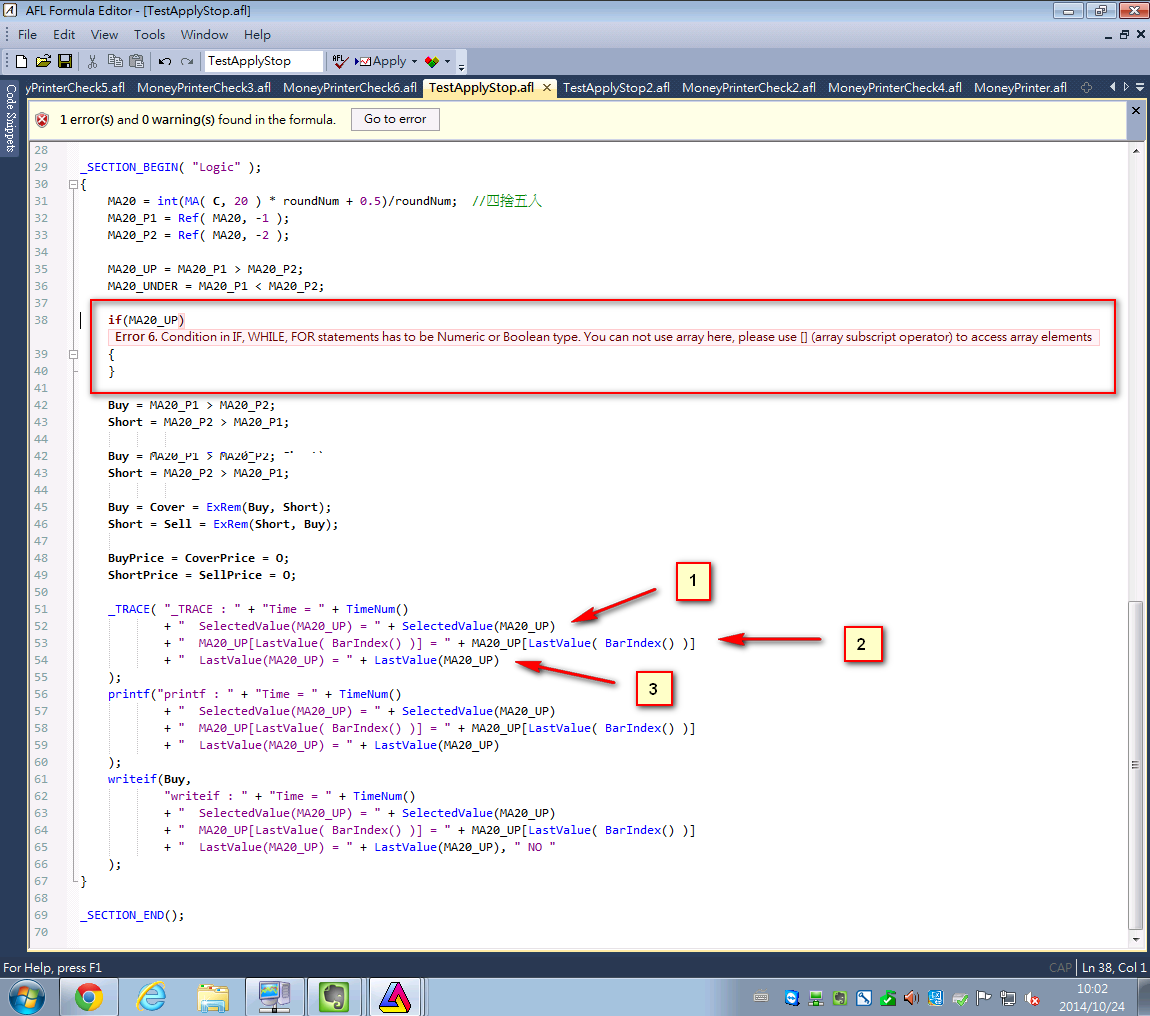Click the Ln 38, Col 1 status indicator
The height and width of the screenshot is (1016, 1150).
(1113, 968)
